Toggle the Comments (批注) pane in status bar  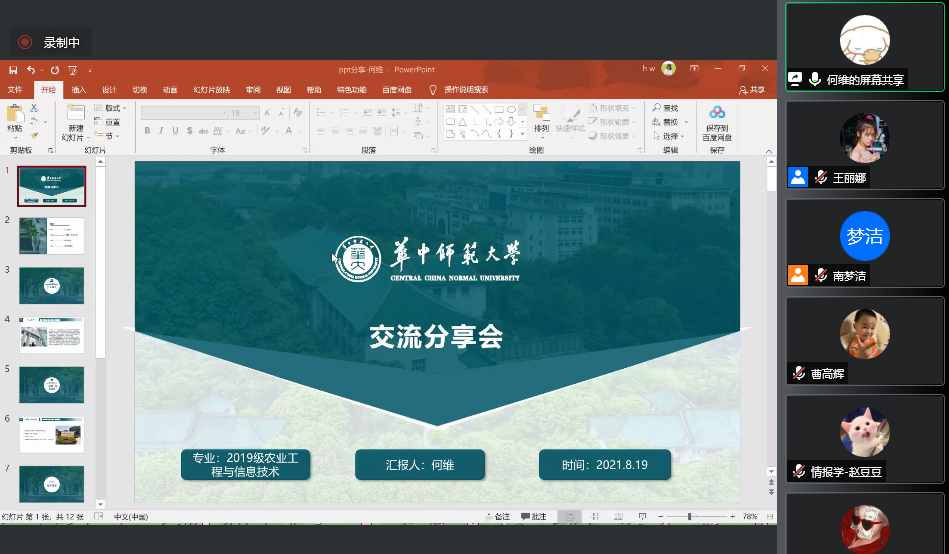pos(533,517)
